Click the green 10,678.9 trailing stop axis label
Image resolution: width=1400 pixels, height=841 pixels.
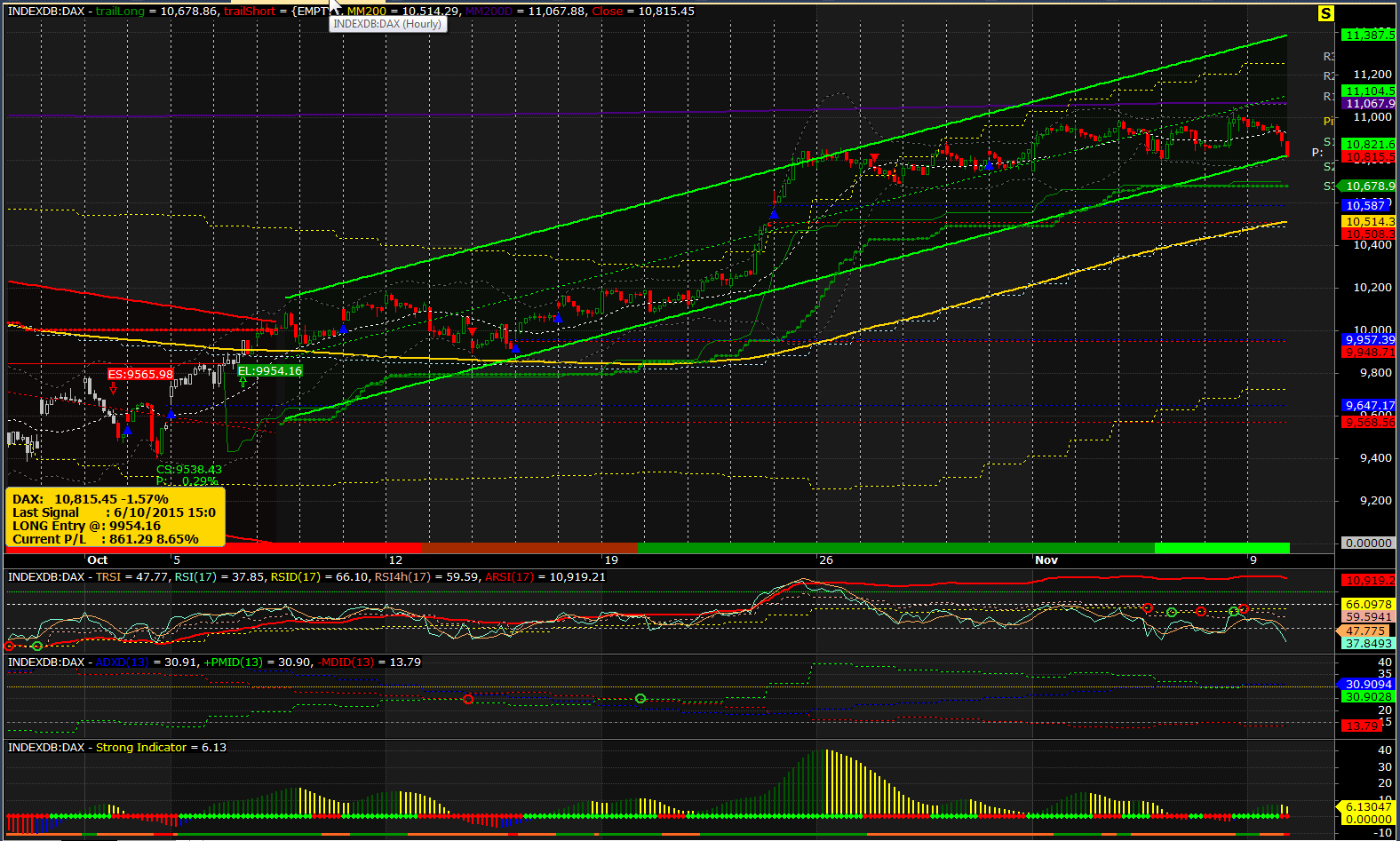pos(1368,186)
